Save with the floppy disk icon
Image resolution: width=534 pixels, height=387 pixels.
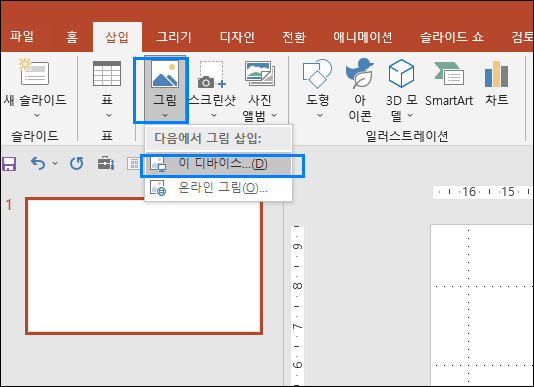click(9, 164)
